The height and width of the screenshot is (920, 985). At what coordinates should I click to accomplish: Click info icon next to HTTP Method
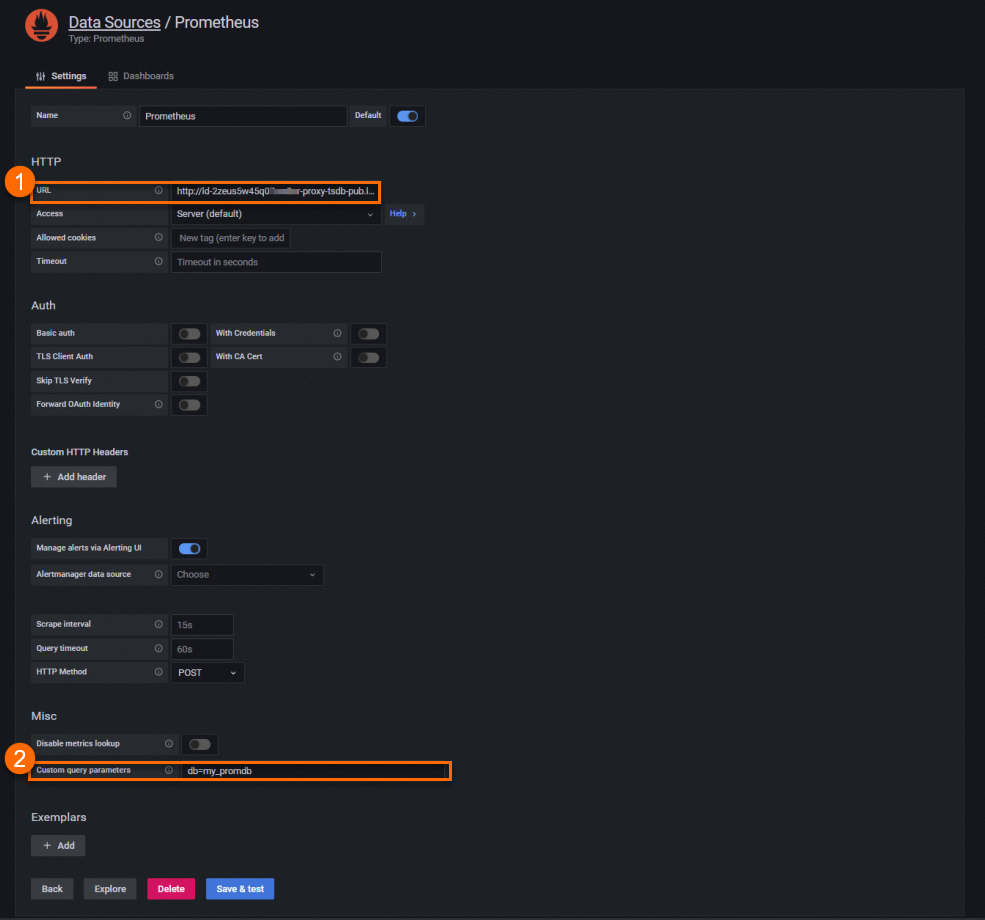pyautogui.click(x=158, y=672)
